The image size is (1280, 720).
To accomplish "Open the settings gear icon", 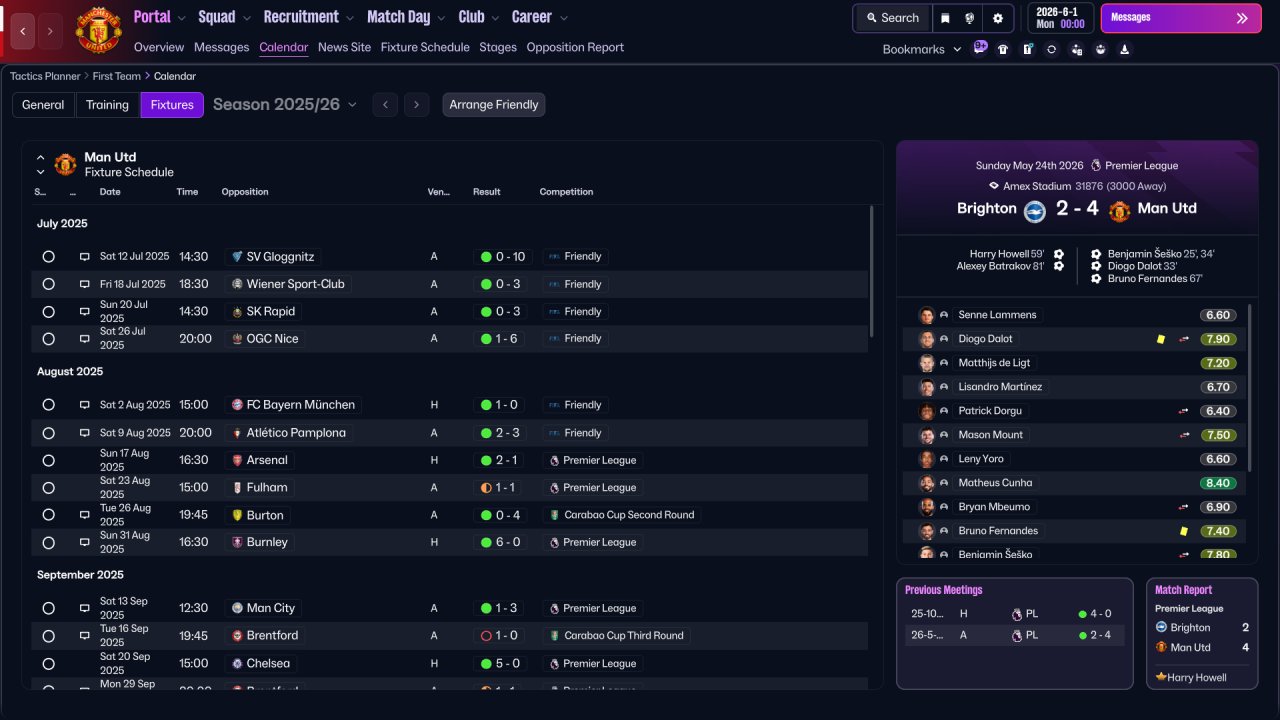I will tap(997, 18).
